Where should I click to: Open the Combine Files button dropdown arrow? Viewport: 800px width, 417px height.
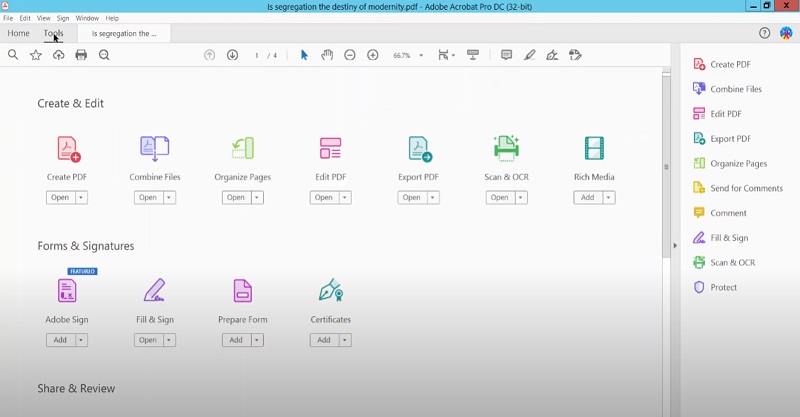tap(169, 198)
